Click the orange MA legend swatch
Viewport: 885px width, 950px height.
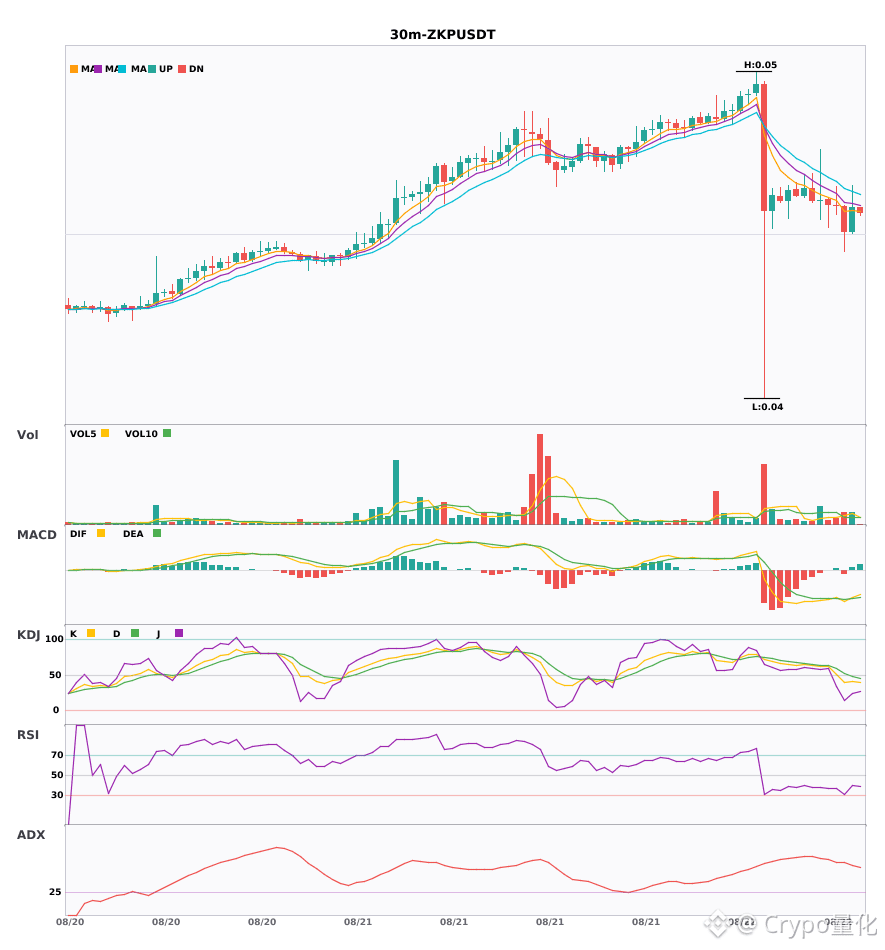pos(74,69)
